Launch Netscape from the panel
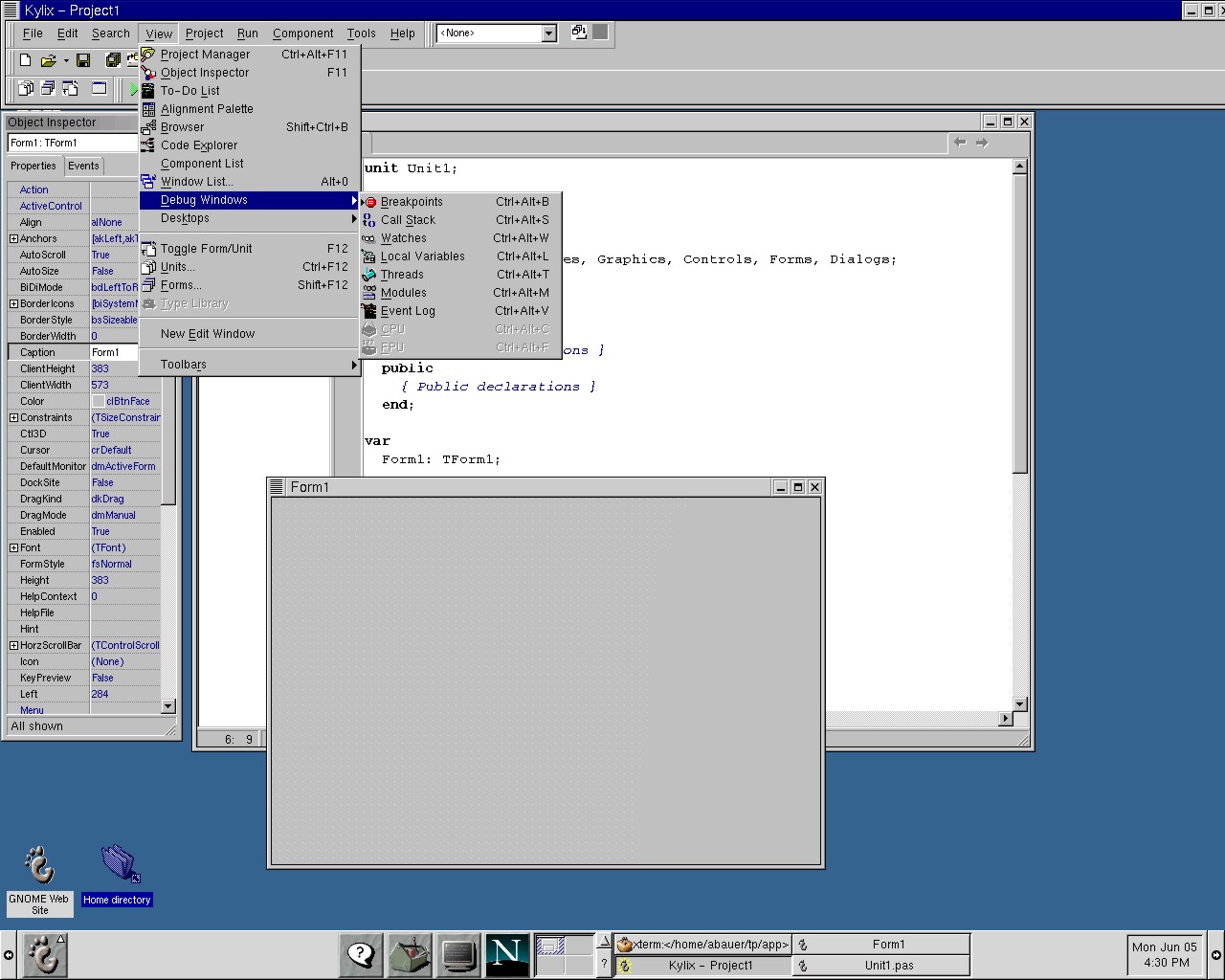The height and width of the screenshot is (980, 1225). coord(507,954)
